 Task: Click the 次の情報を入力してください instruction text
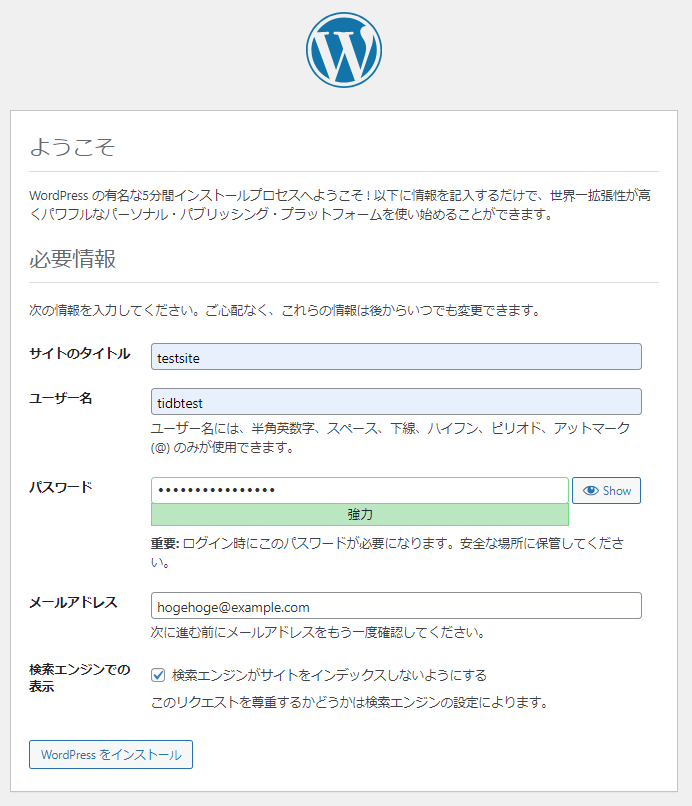tap(285, 310)
